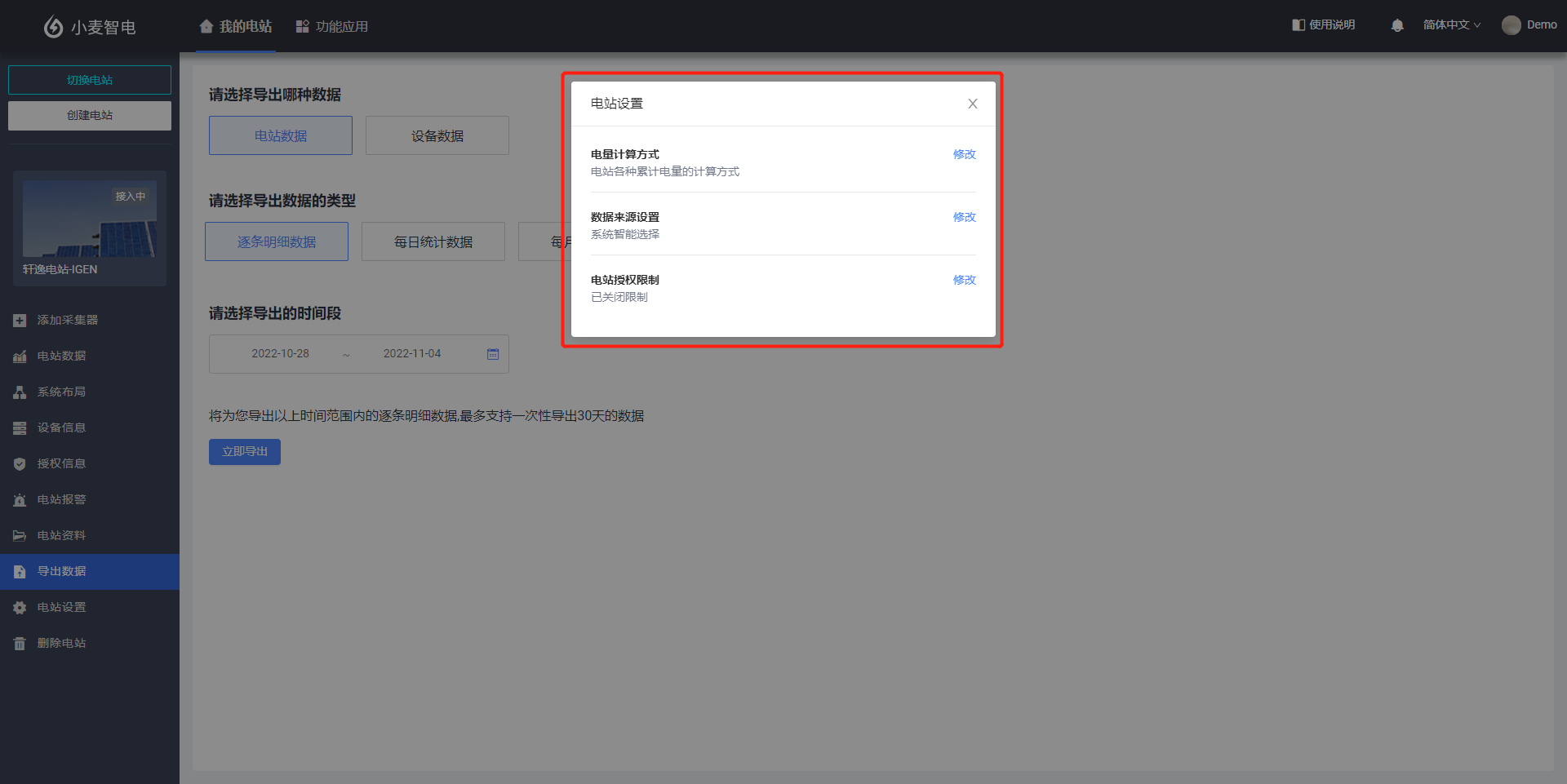Click the start date 2022-10-28 field
This screenshot has height=784, width=1567.
click(x=280, y=354)
